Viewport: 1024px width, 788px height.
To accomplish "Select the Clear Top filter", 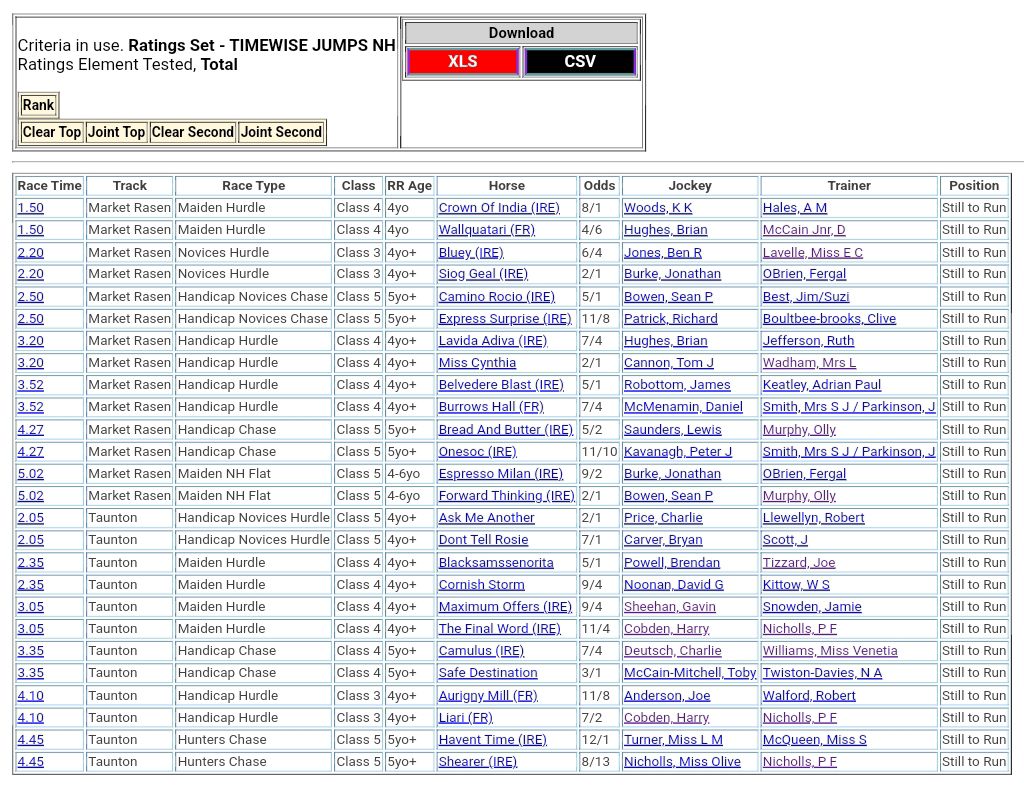I will (x=52, y=132).
